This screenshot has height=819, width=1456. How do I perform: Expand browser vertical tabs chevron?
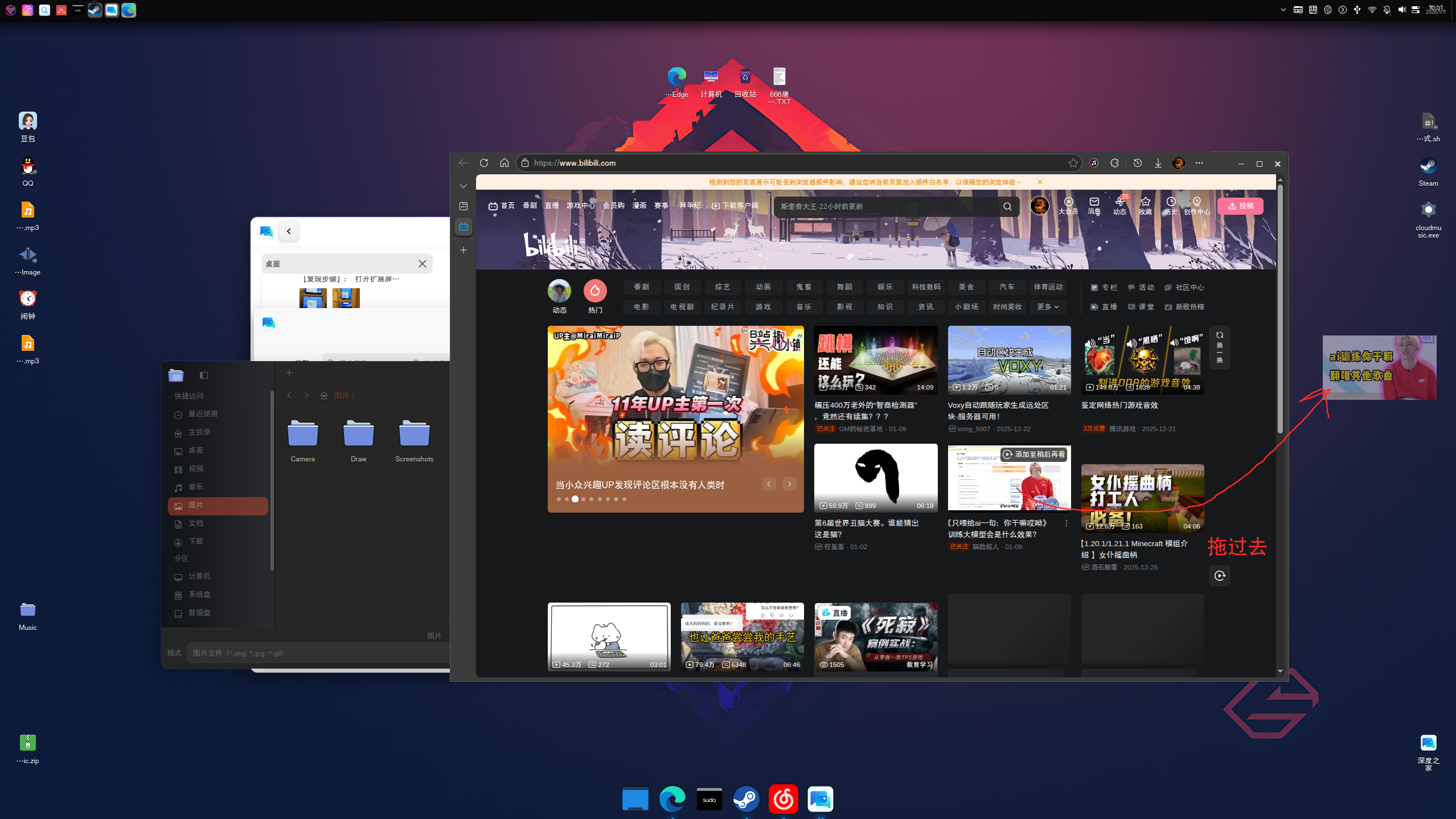464,186
